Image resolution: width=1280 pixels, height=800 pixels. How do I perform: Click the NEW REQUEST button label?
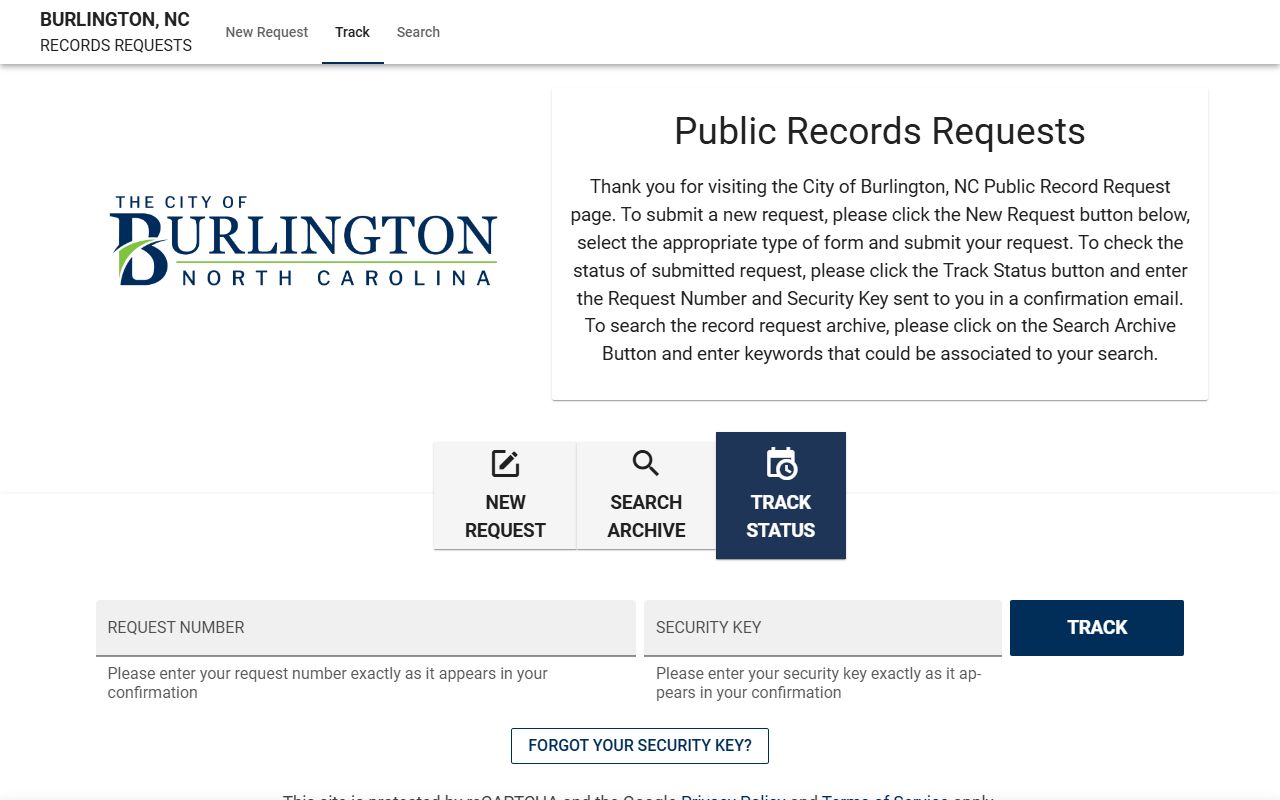coord(505,516)
